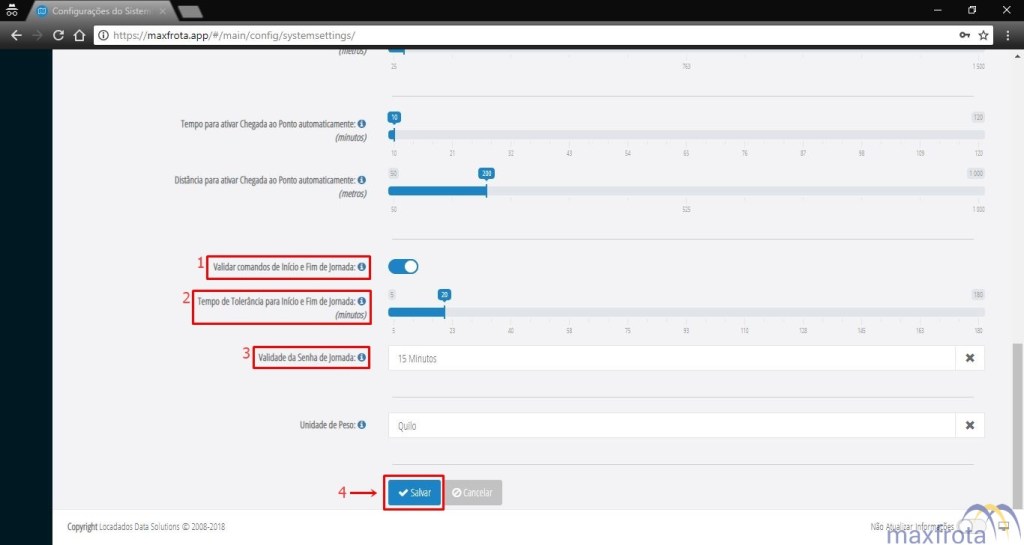The width and height of the screenshot is (1024, 545).
Task: Click info icon next to Tempo de Tolerância
Action: 361,301
